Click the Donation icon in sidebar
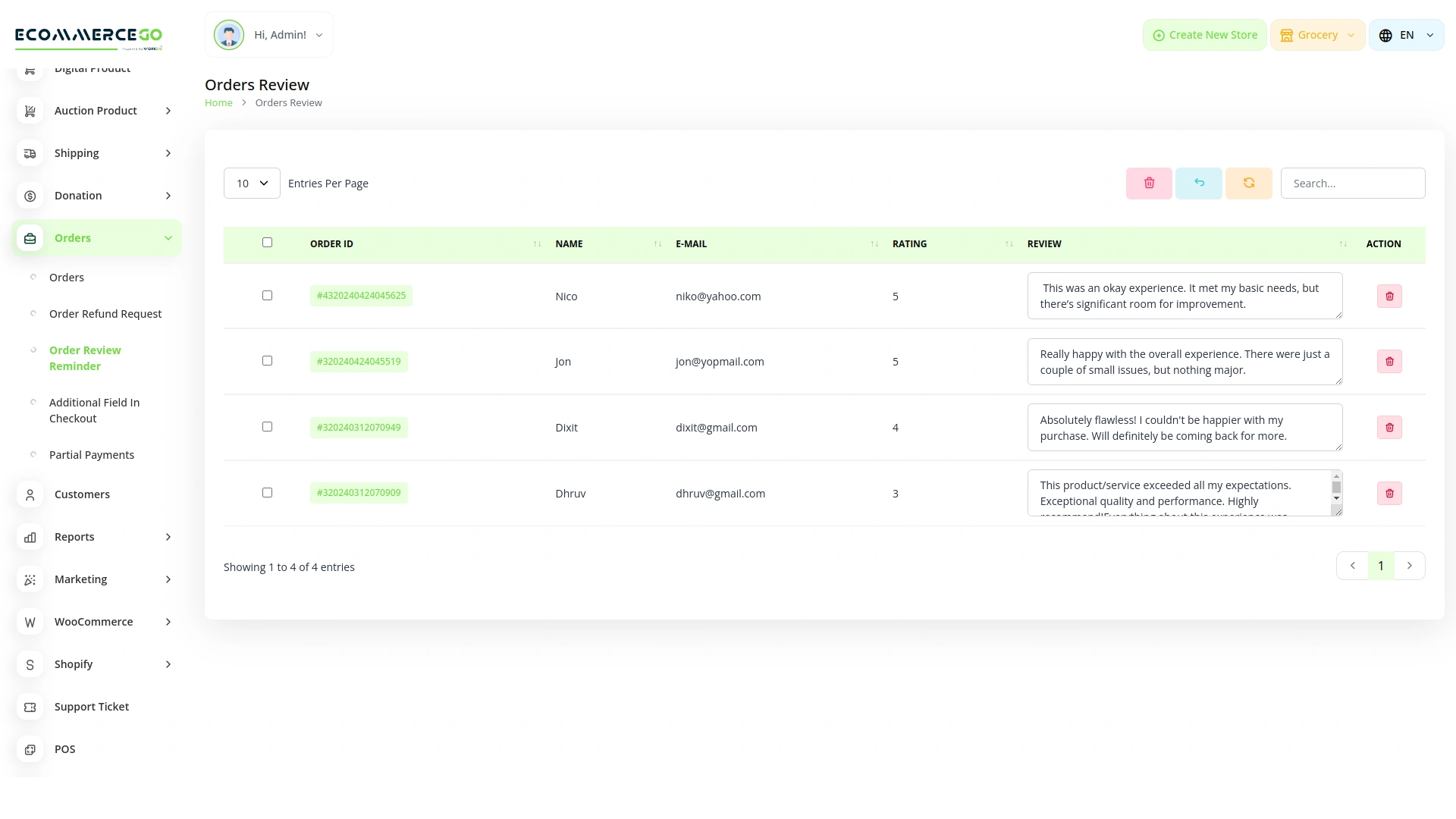The height and width of the screenshot is (819, 1456). (30, 195)
